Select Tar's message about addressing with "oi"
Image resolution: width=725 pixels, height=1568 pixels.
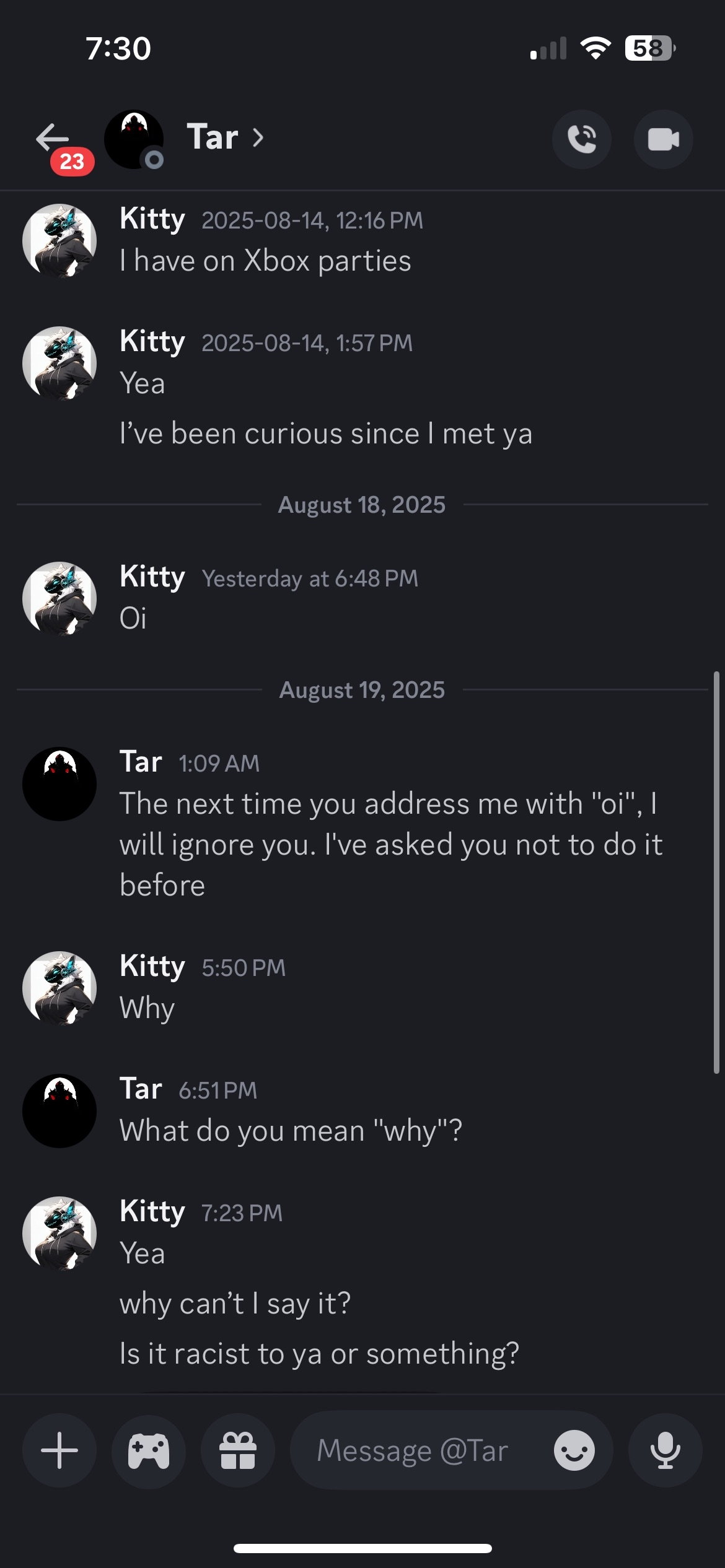(x=390, y=845)
